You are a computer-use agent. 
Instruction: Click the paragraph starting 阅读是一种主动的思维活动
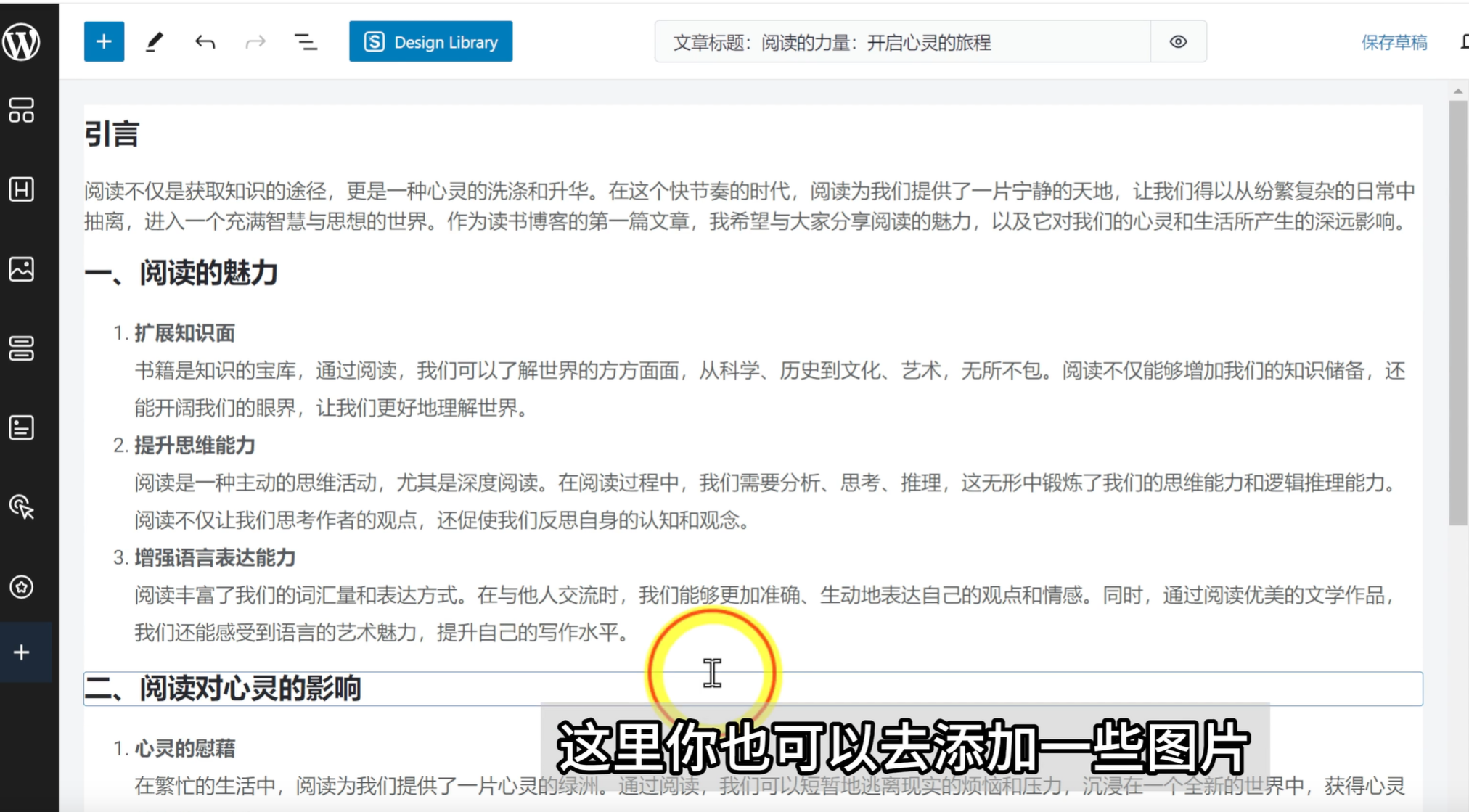[766, 501]
